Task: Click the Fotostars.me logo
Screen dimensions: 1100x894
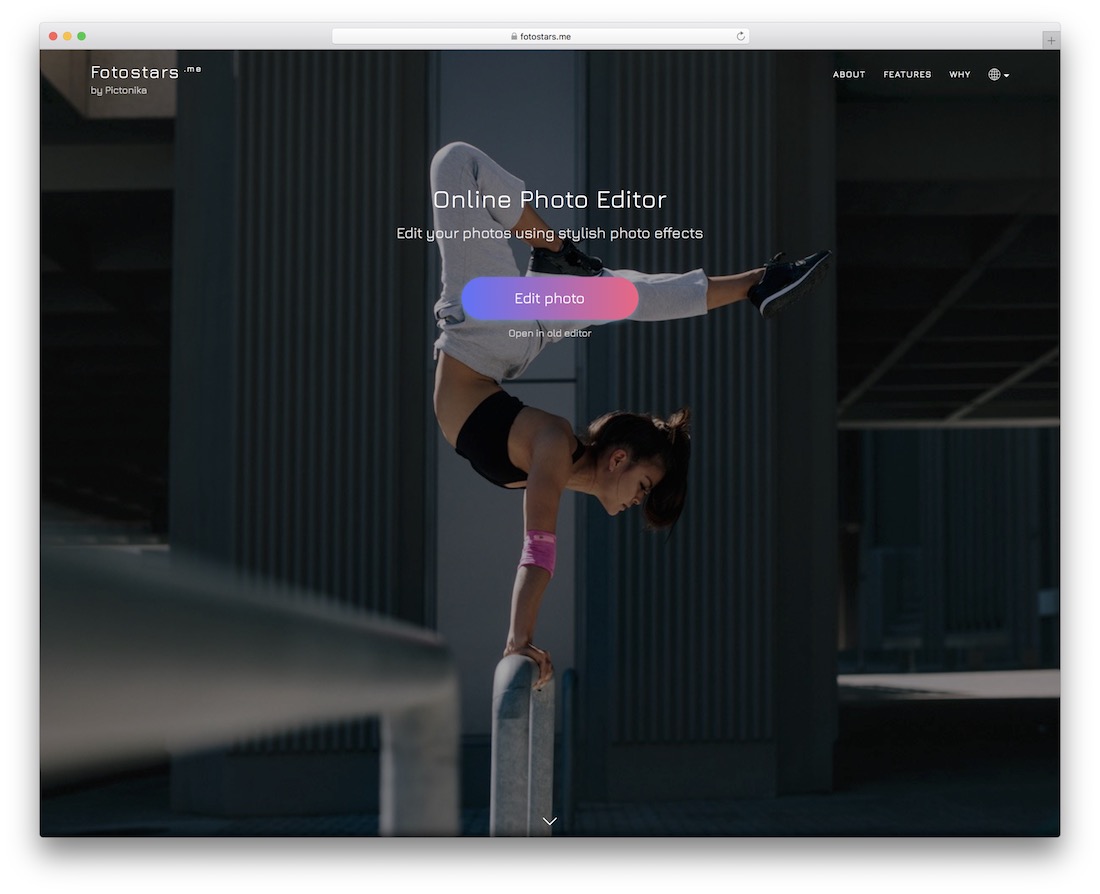Action: pos(145,72)
